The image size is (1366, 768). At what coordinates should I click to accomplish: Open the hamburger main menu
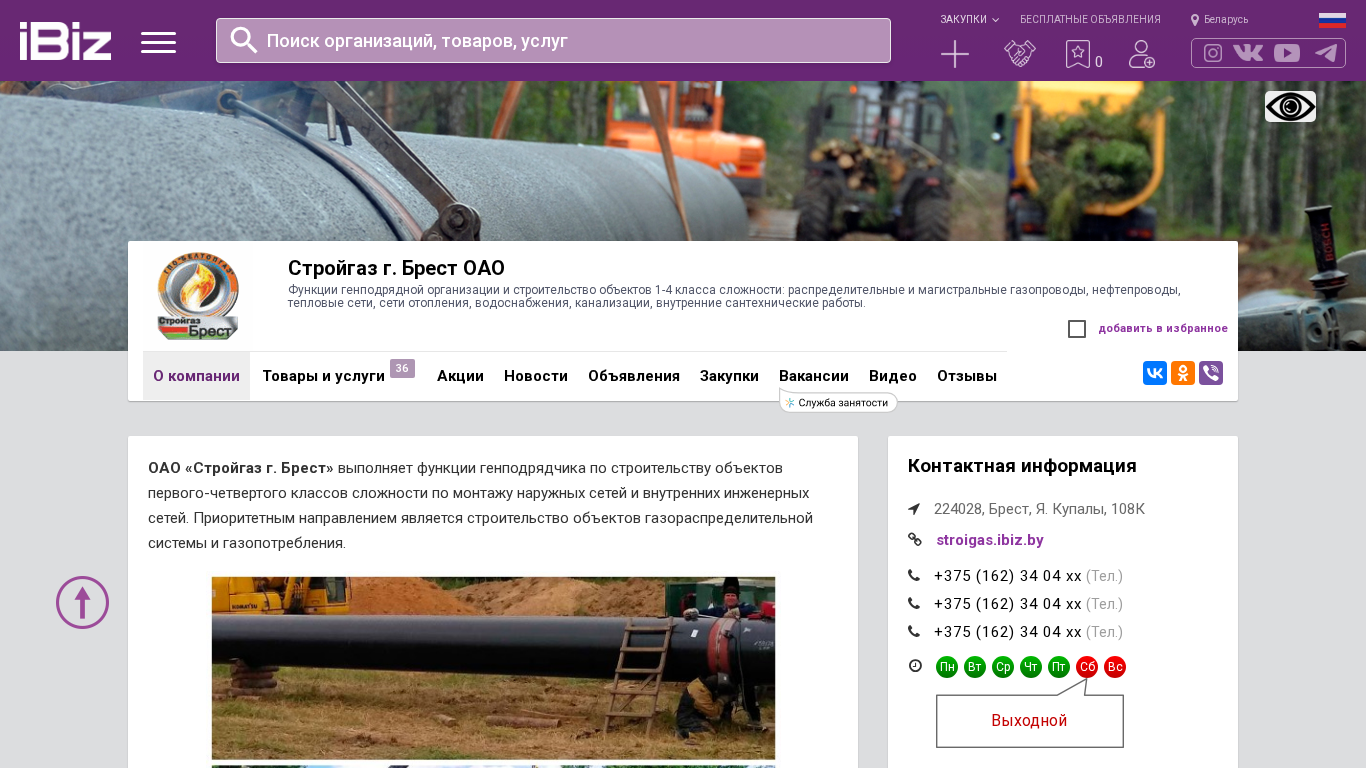(158, 42)
